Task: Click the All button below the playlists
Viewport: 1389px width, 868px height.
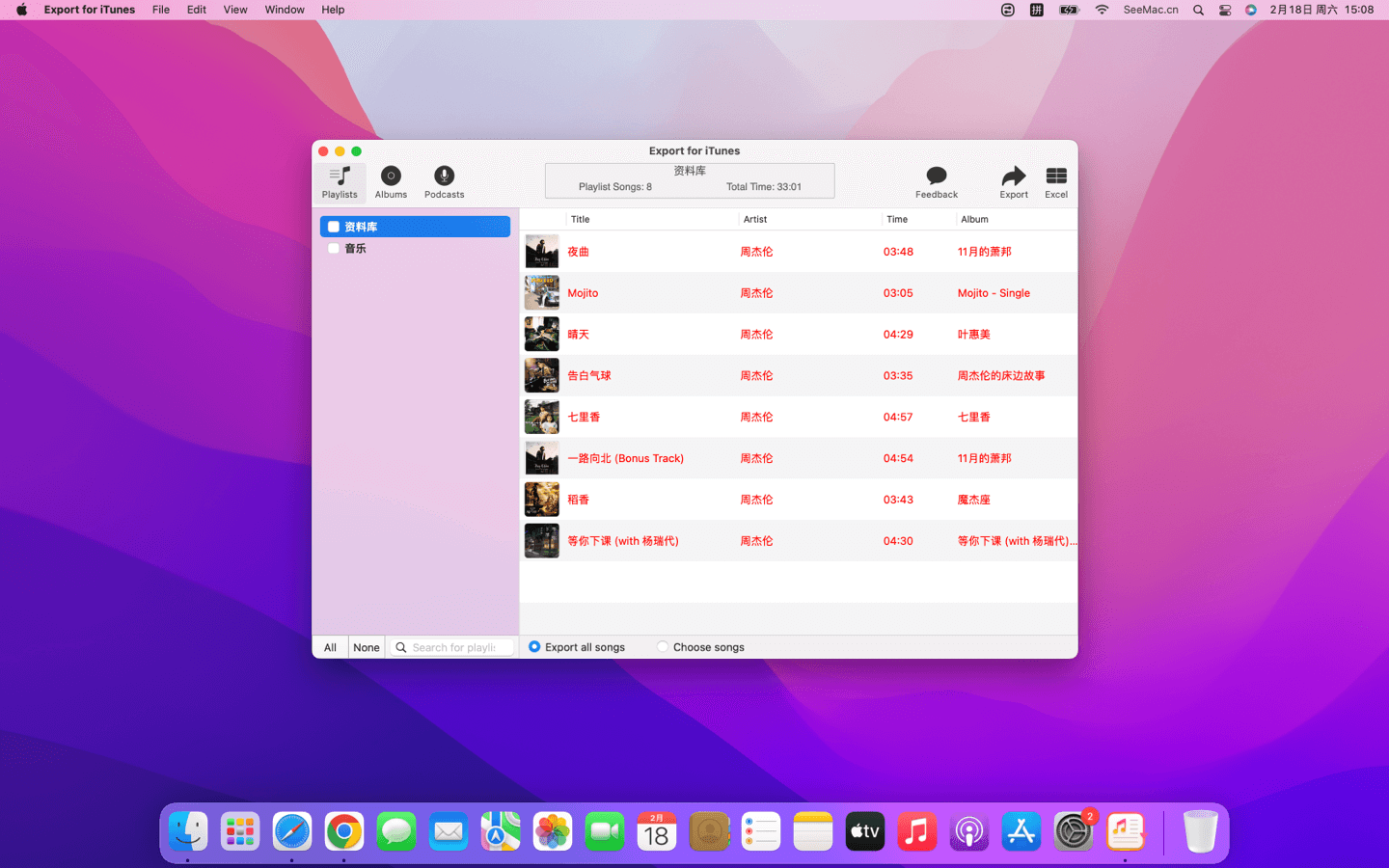Action: [330, 647]
